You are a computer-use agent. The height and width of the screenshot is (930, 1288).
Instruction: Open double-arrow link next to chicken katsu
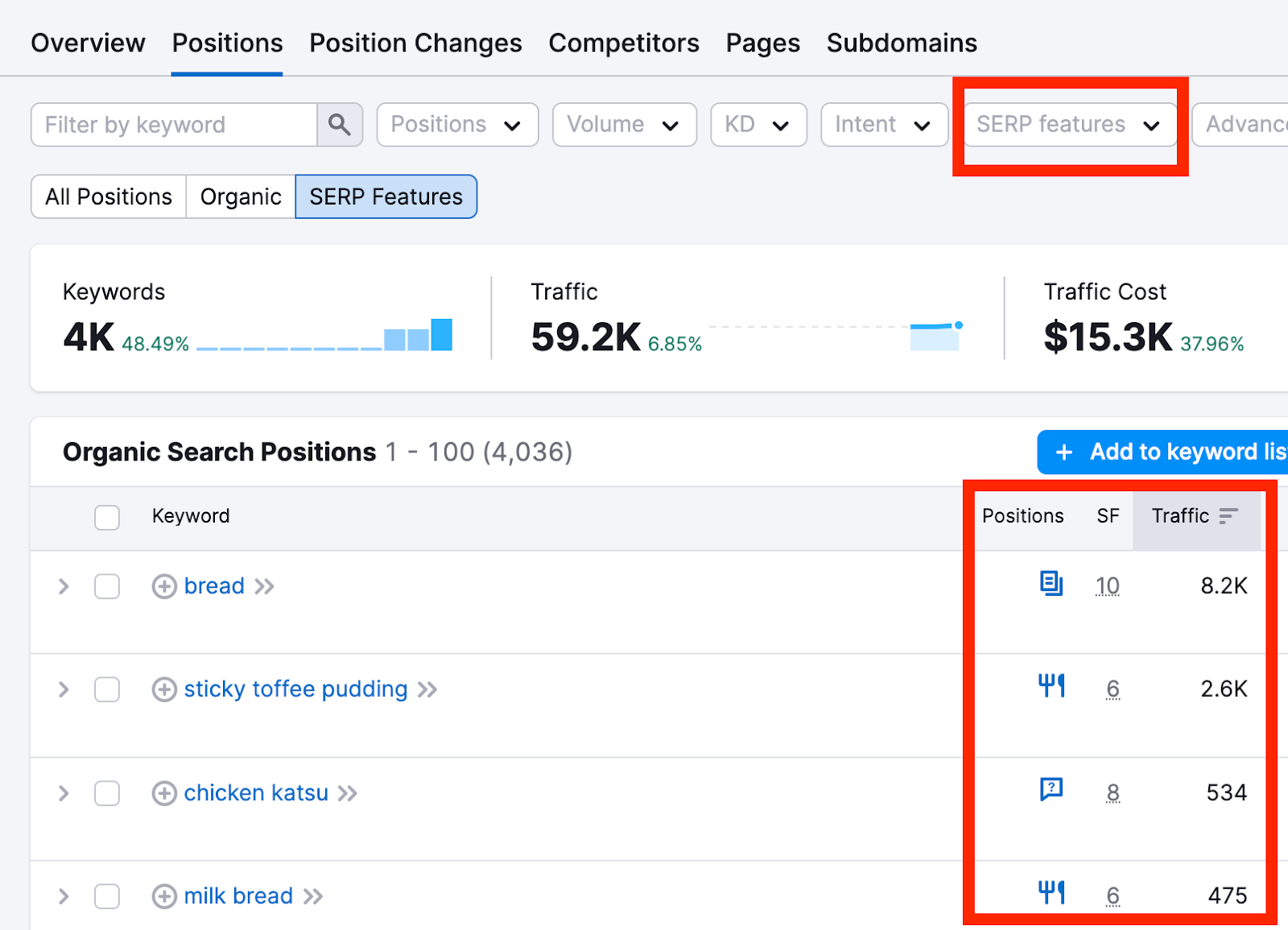(x=348, y=793)
